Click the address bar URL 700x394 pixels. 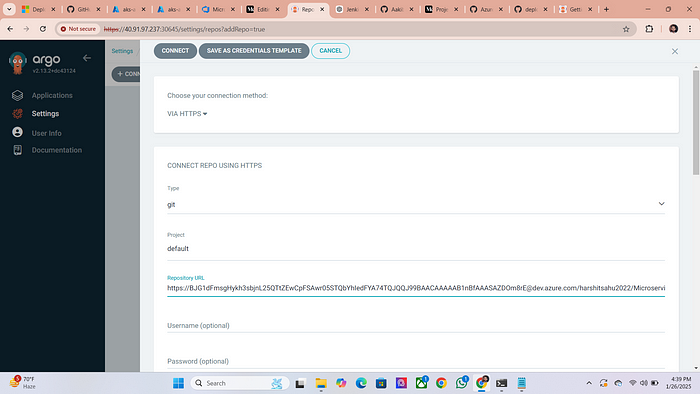point(184,29)
